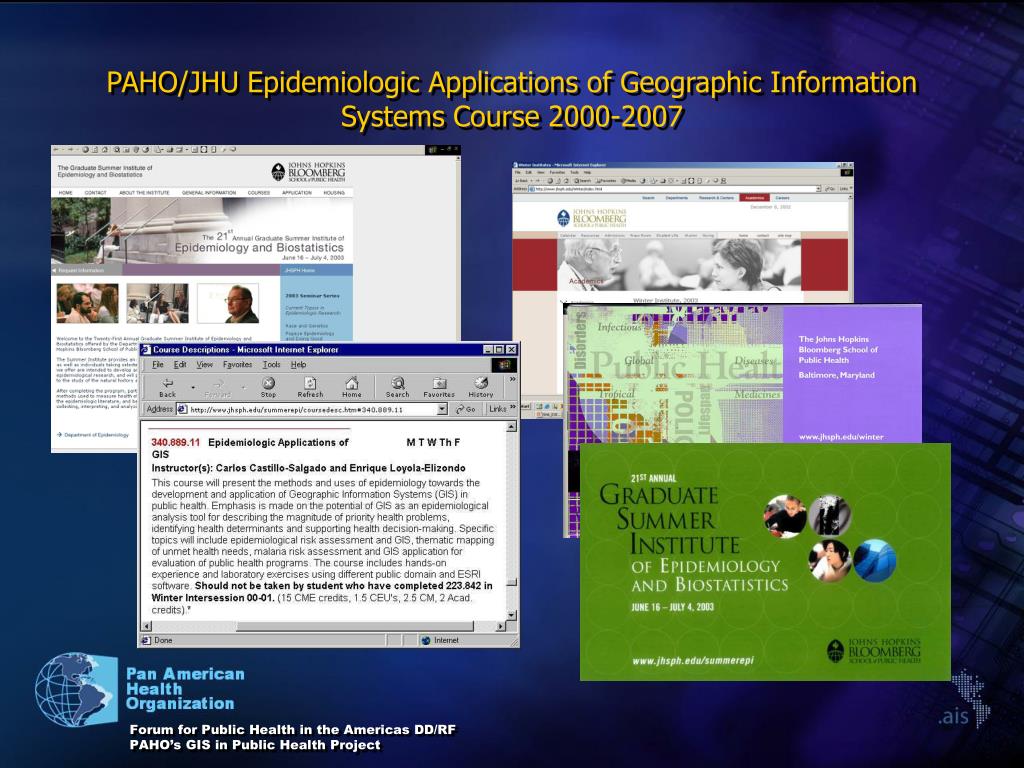Viewport: 1024px width, 768px height.
Task: Click vertical scrollbar up arrow in Course Descriptions
Action: coord(511,427)
